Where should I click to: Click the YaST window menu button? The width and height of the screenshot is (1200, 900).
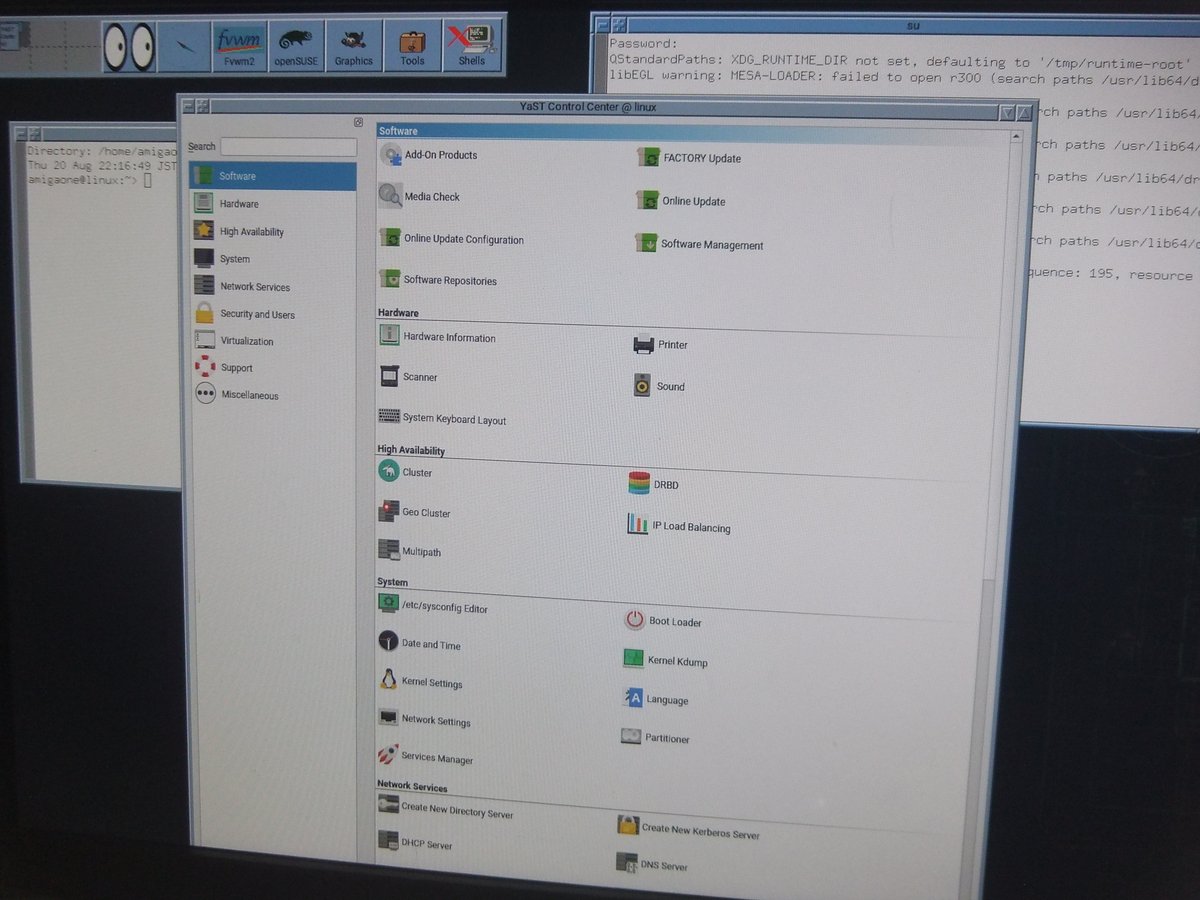click(187, 104)
